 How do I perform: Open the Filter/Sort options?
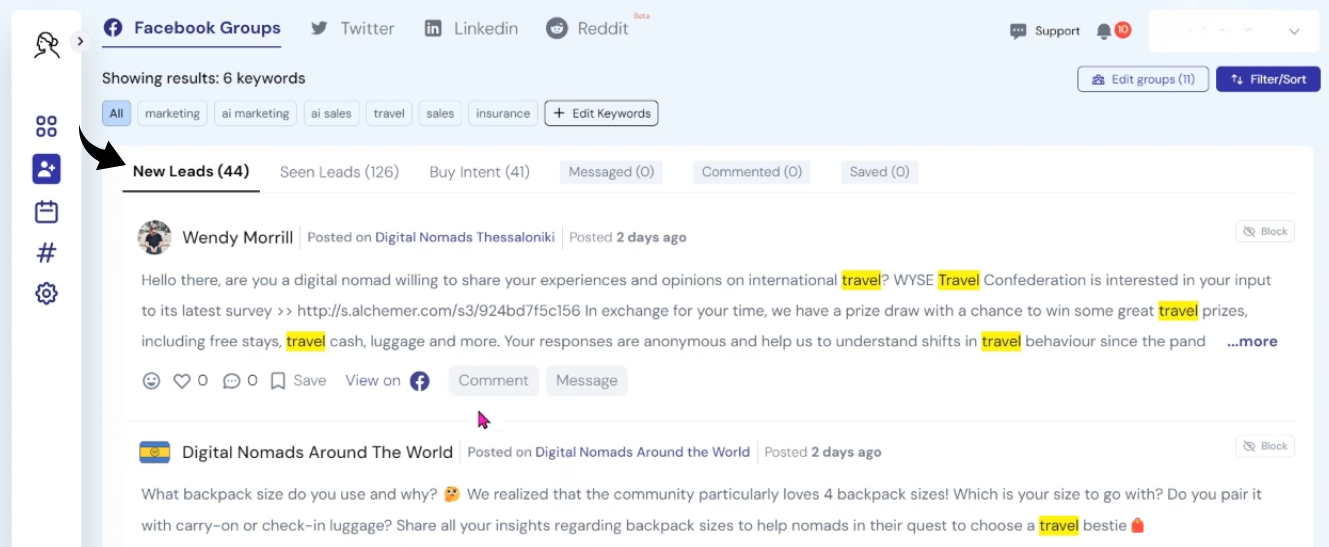click(x=1268, y=79)
